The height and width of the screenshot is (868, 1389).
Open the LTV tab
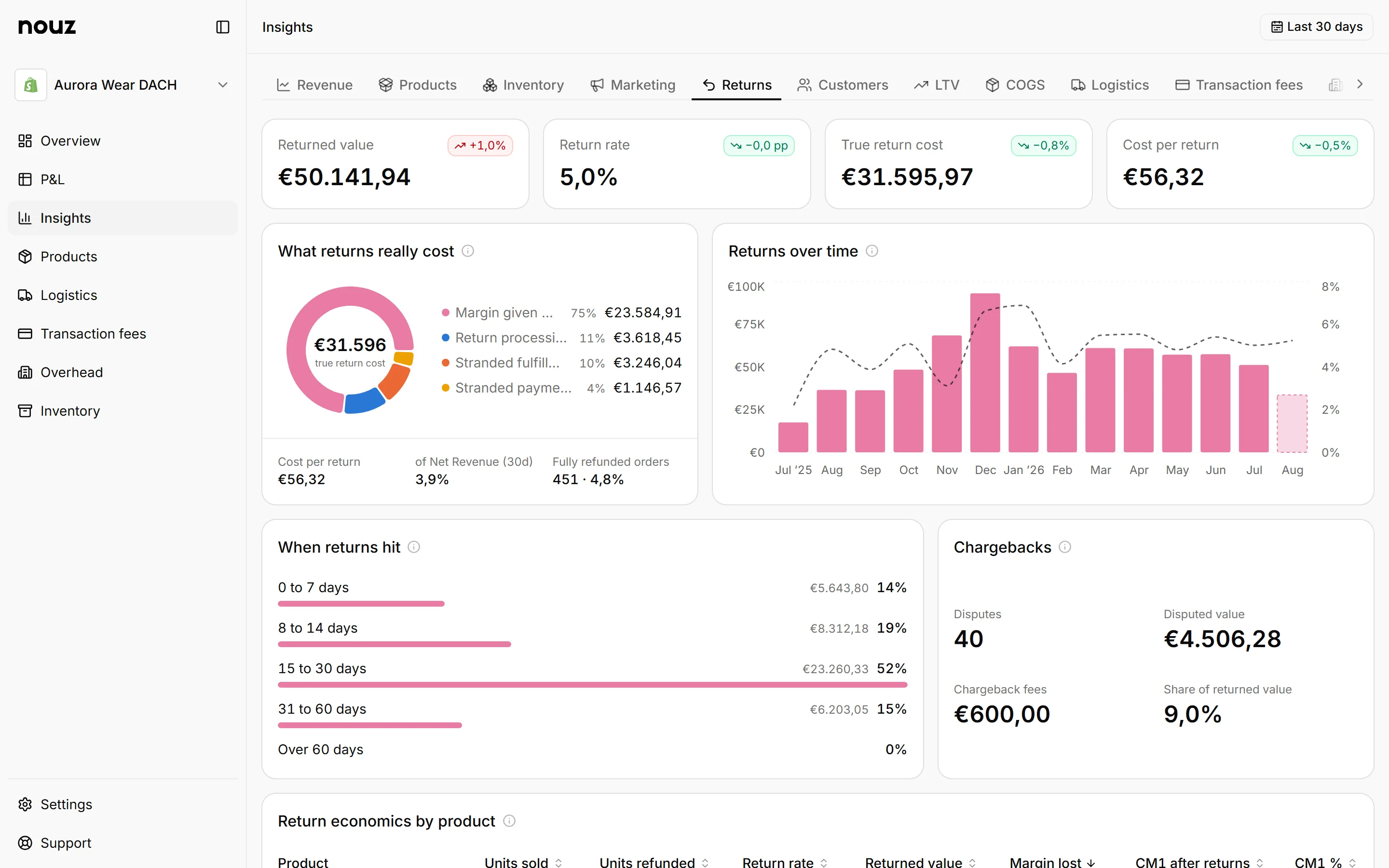point(937,85)
